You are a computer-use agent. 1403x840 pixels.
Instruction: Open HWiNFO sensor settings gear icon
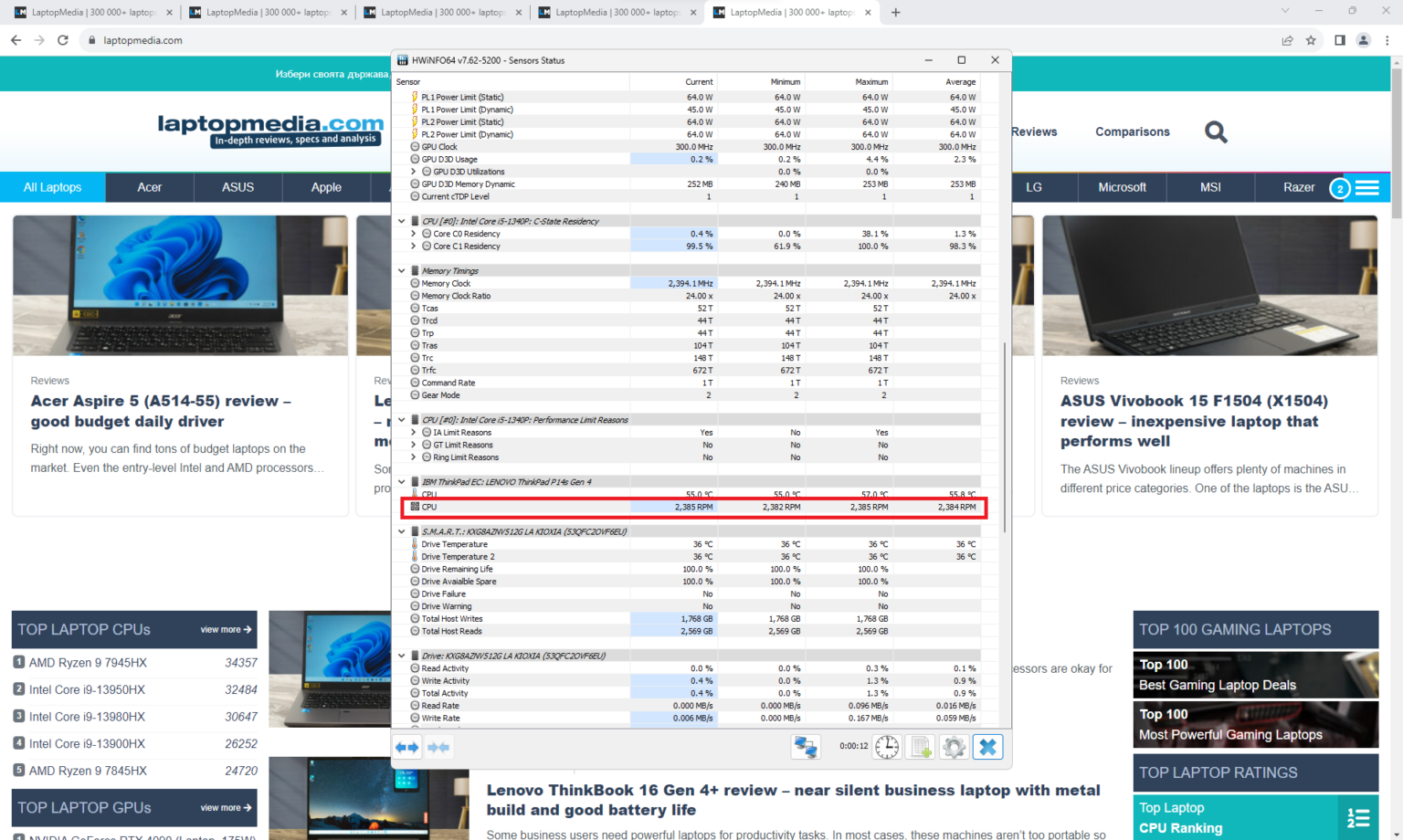pos(954,747)
